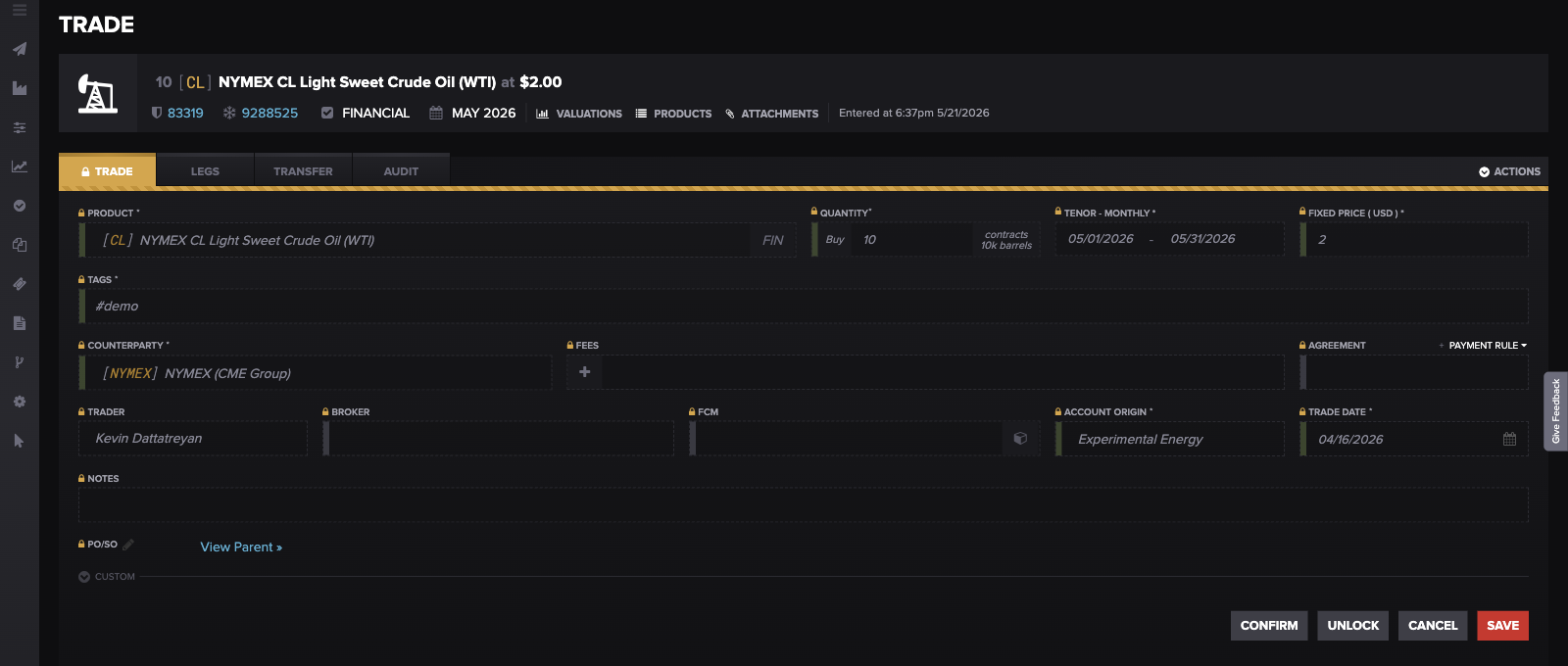This screenshot has width=1568, height=666.
Task: Open the Trader Kevin Dattatreyan selector
Action: point(193,439)
